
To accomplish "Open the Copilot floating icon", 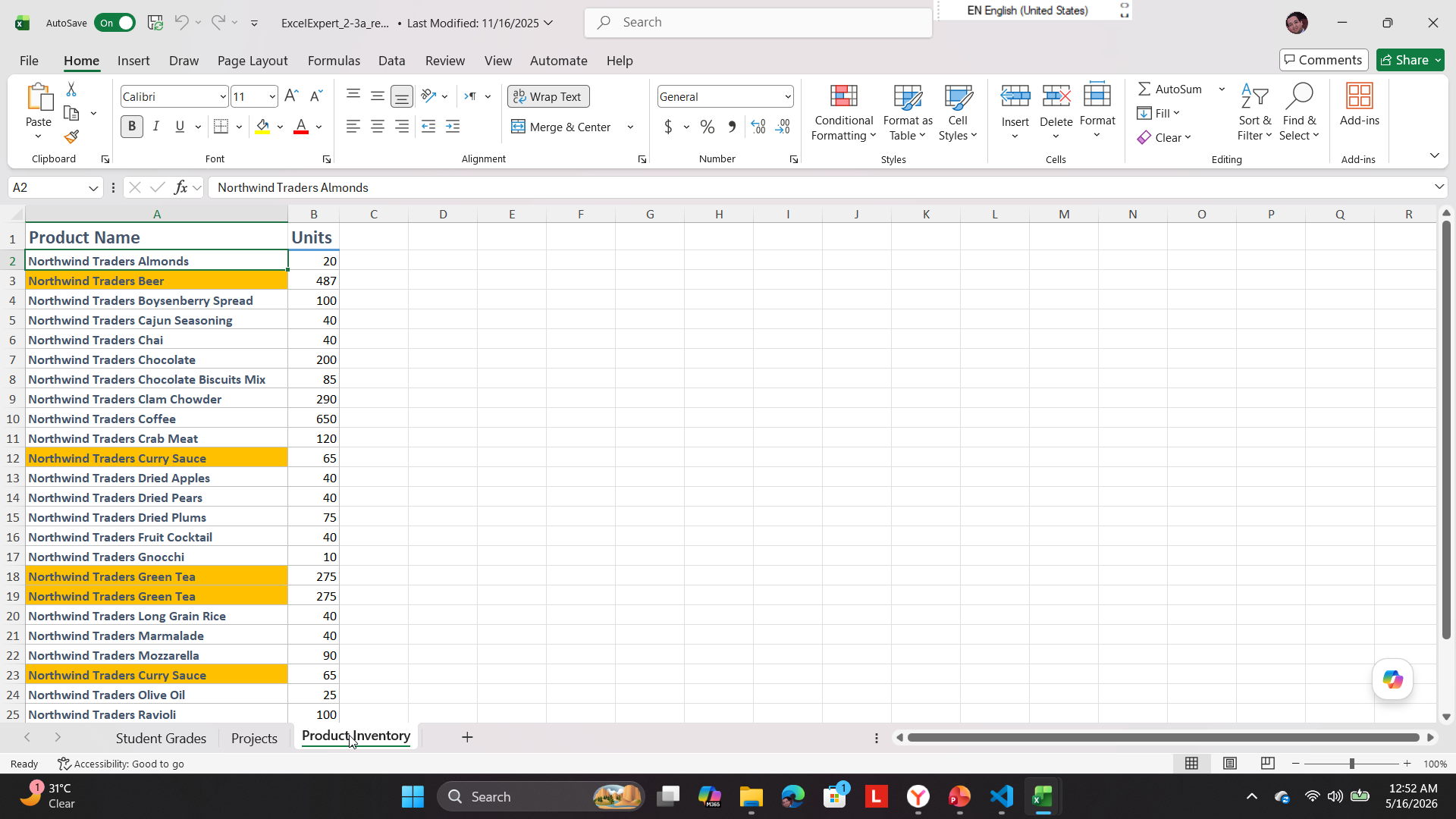I will (x=1392, y=679).
